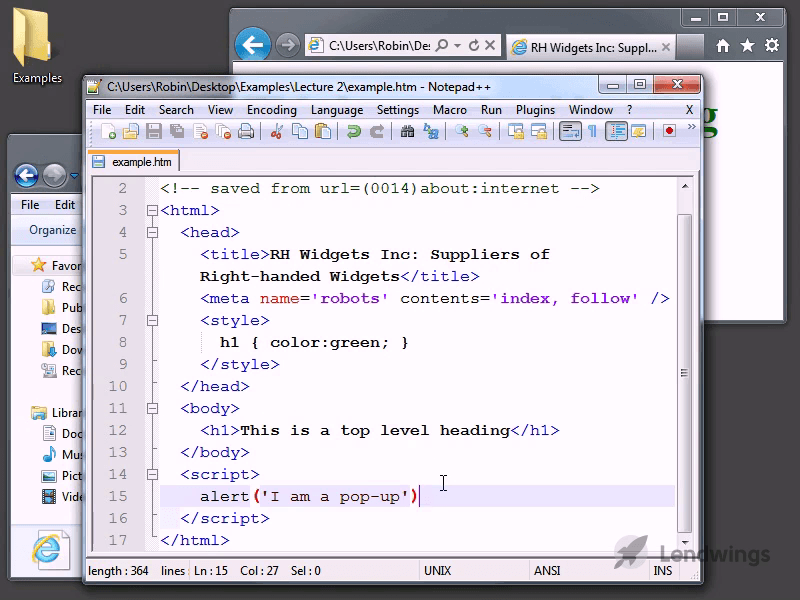Save the file with the floppy icon
Image resolution: width=800 pixels, height=600 pixels.
pyautogui.click(x=154, y=132)
